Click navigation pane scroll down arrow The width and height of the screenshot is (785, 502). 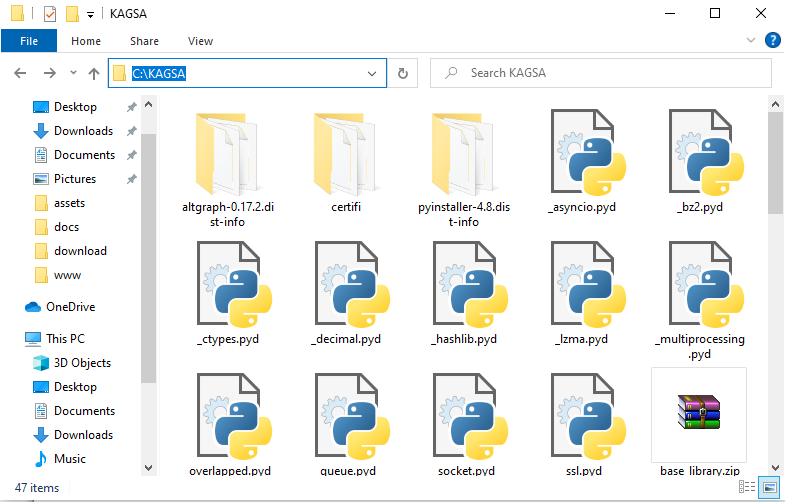[x=148, y=468]
